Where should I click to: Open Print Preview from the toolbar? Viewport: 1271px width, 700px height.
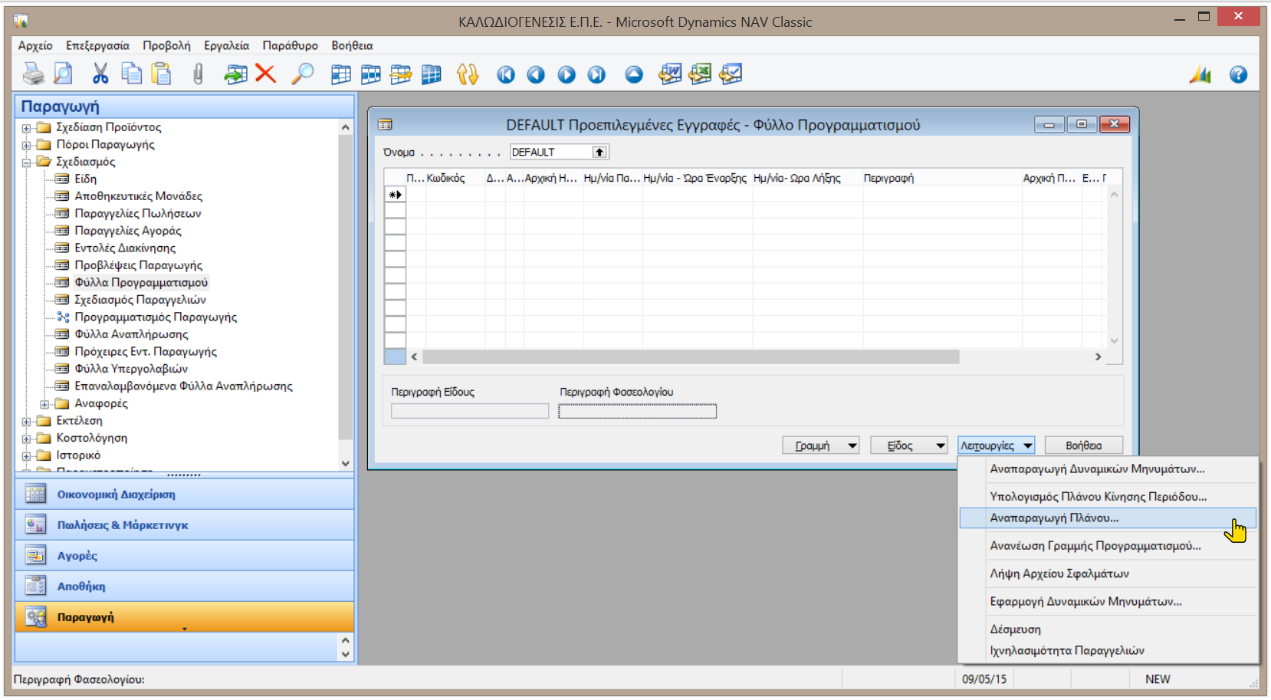[63, 73]
